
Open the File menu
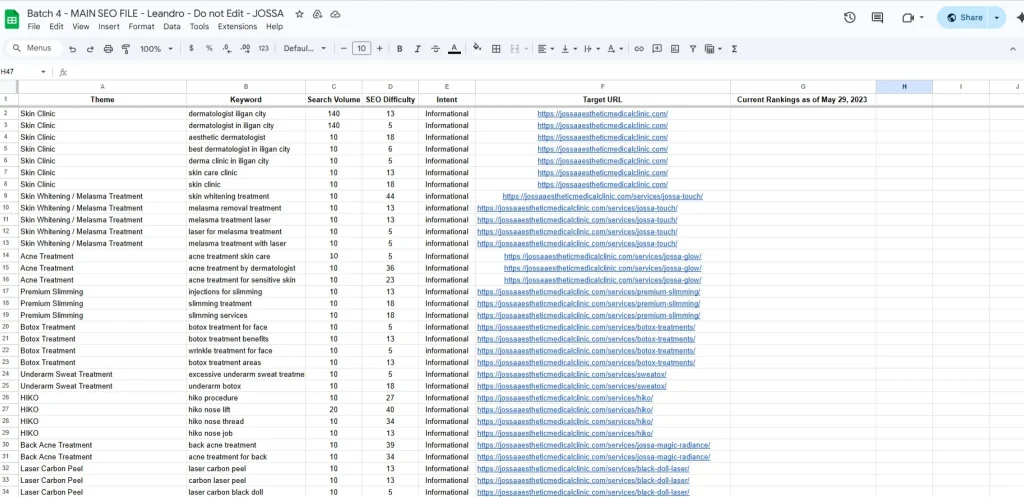[34, 27]
